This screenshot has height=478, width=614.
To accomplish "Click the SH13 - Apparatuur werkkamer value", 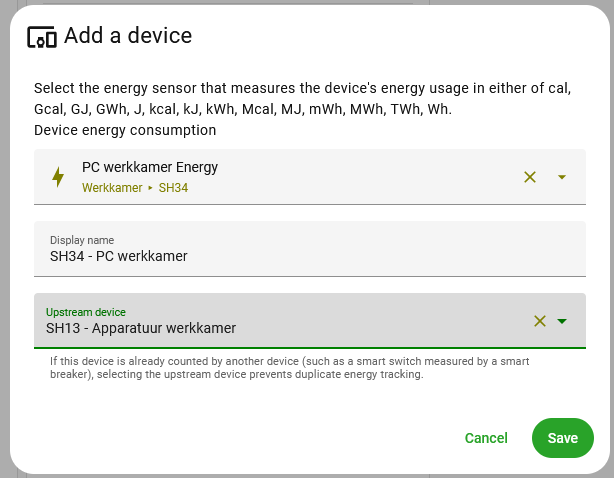I will [x=141, y=328].
